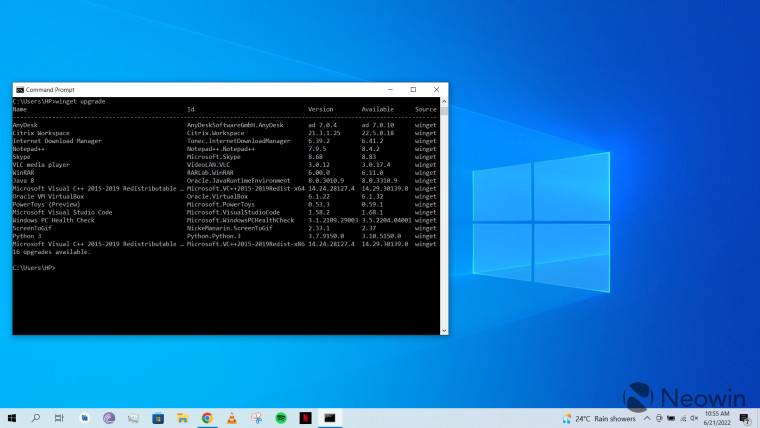Maximize the Command Prompt window
This screenshot has height=428, width=760.
pyautogui.click(x=413, y=89)
